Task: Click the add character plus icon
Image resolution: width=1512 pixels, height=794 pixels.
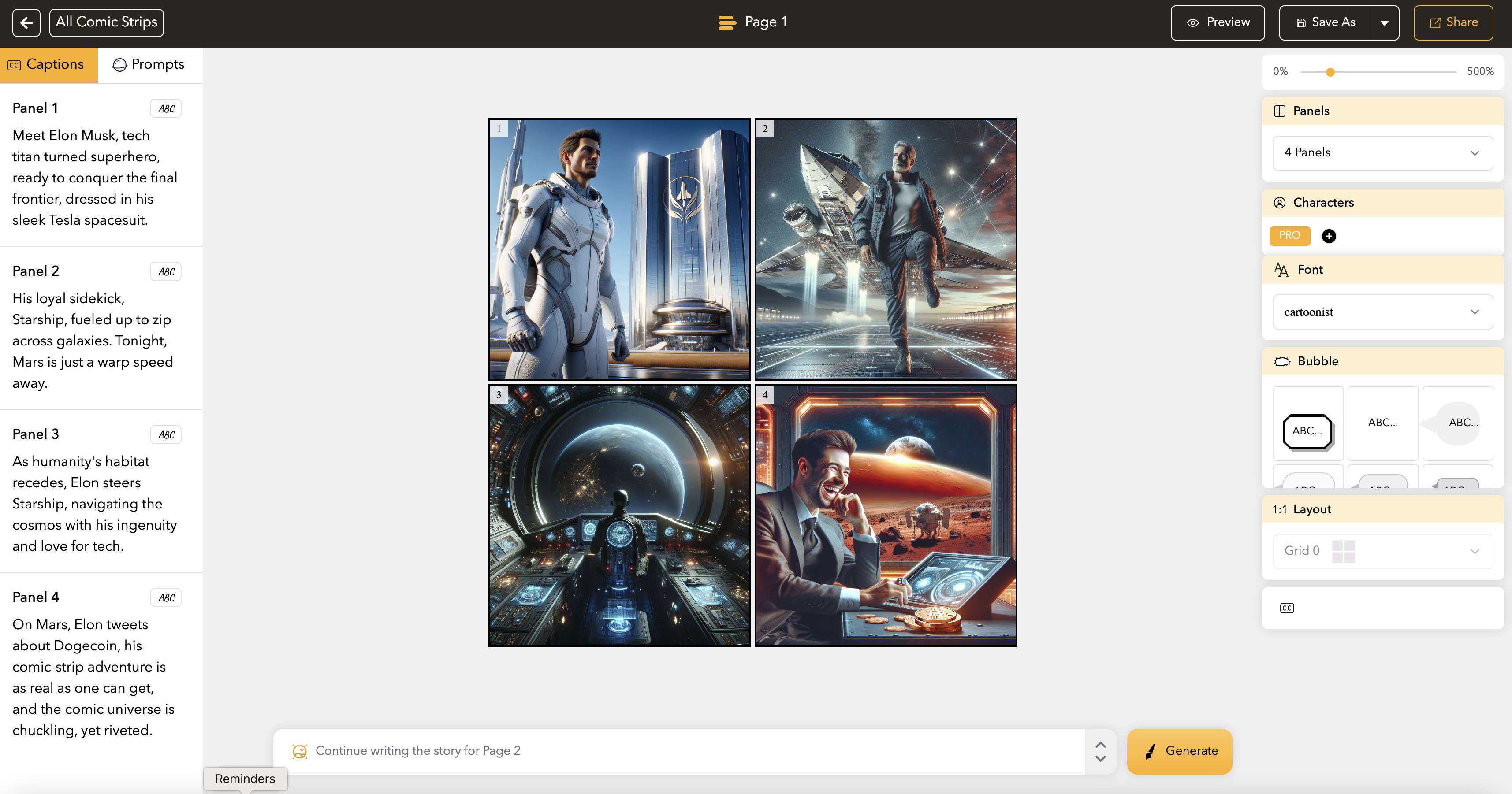Action: [1328, 236]
